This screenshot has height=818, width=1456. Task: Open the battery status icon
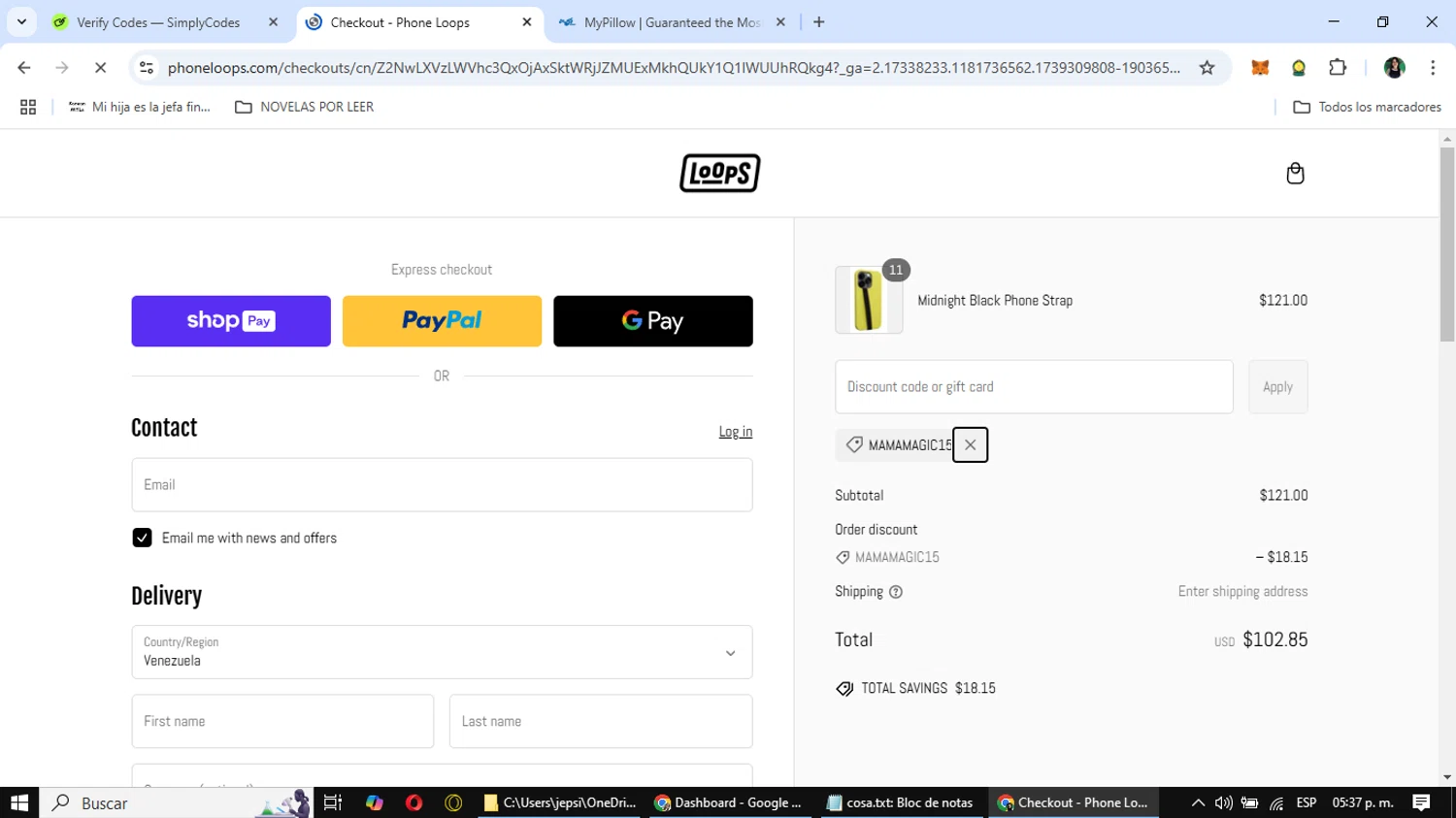point(1250,802)
